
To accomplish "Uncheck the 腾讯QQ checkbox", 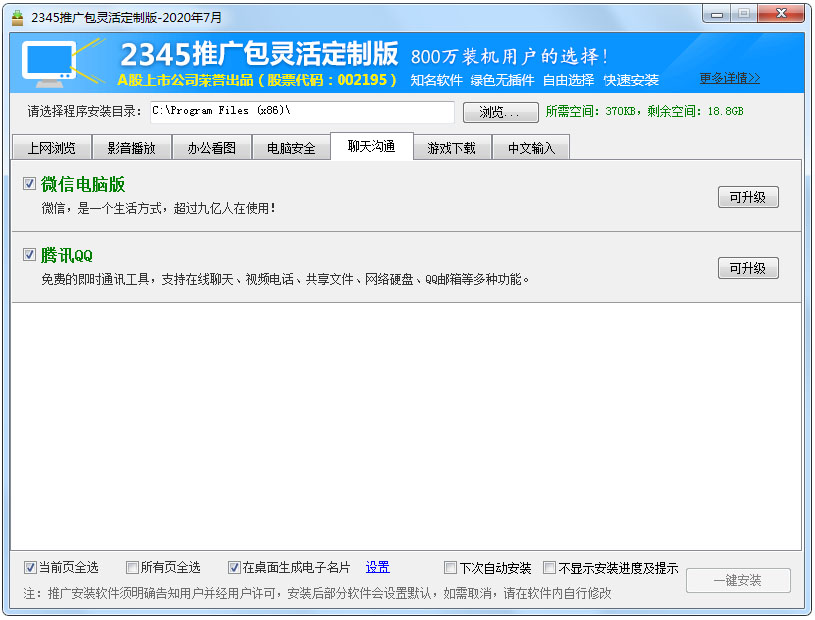I will point(30,254).
